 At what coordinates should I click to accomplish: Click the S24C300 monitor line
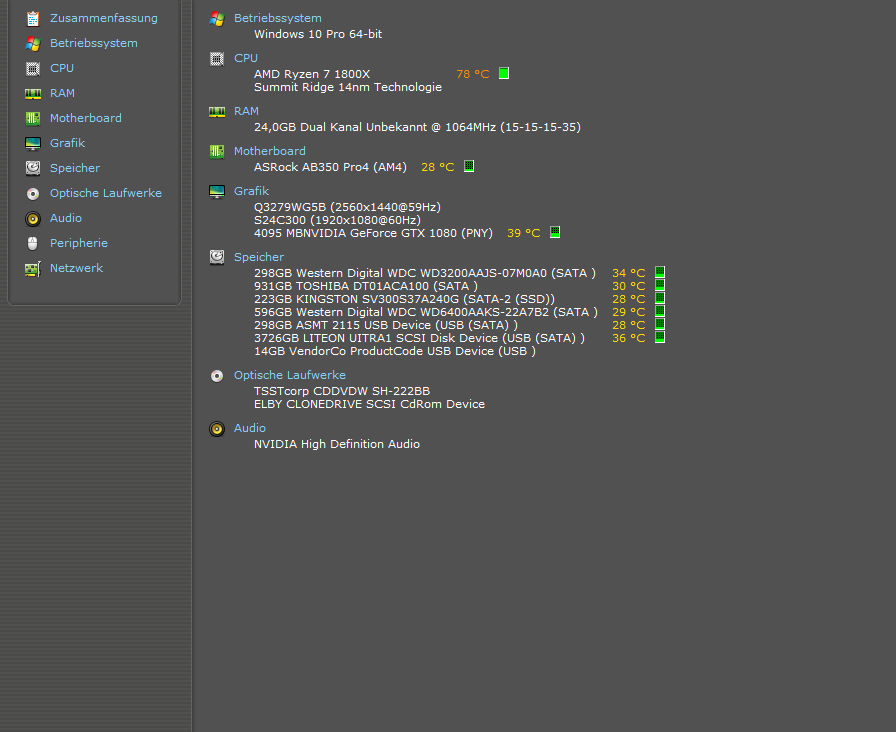pyautogui.click(x=337, y=221)
